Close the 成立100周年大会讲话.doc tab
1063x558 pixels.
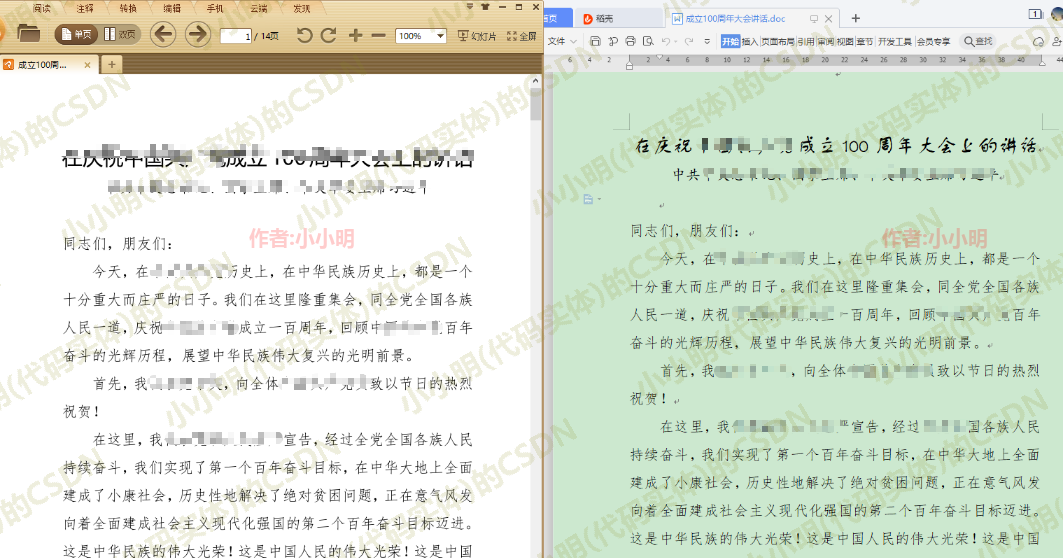[x=828, y=18]
